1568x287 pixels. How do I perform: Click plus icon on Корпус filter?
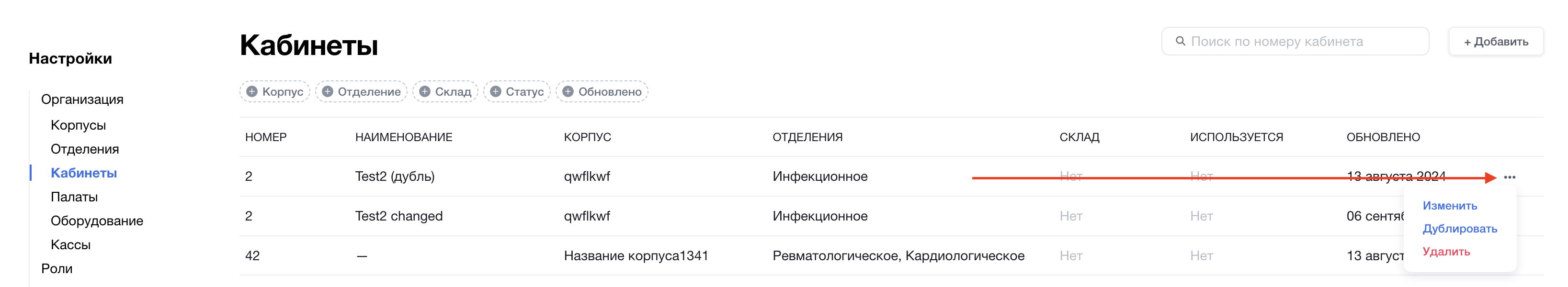pos(252,92)
